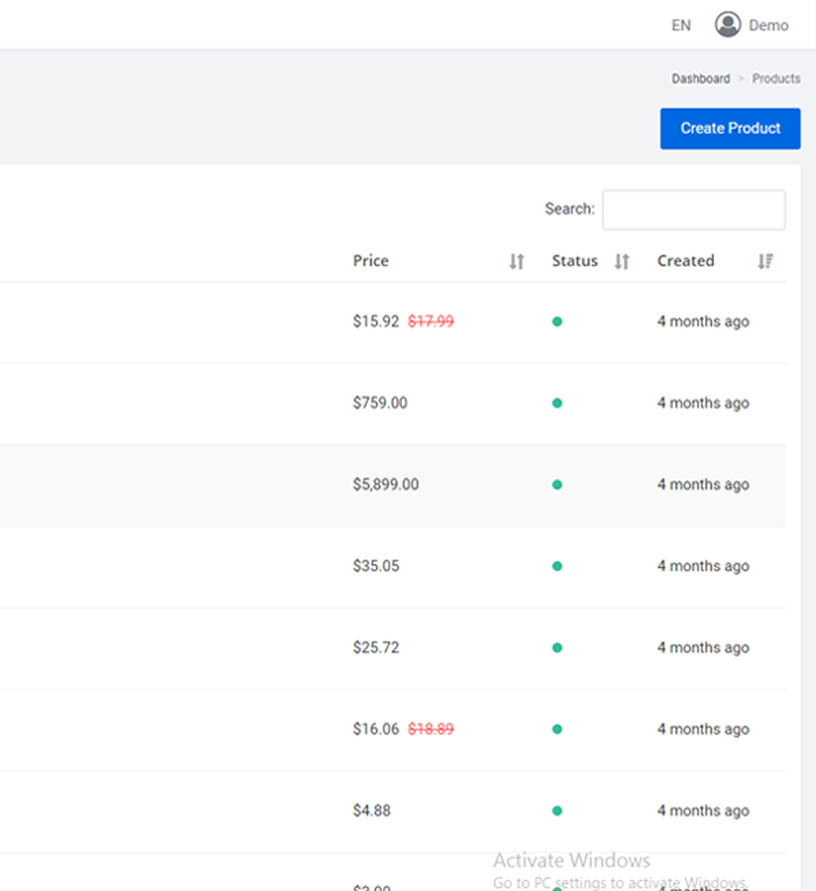Click the sort arrows icon beside Price
Screen dimensions: 816x891
516,261
